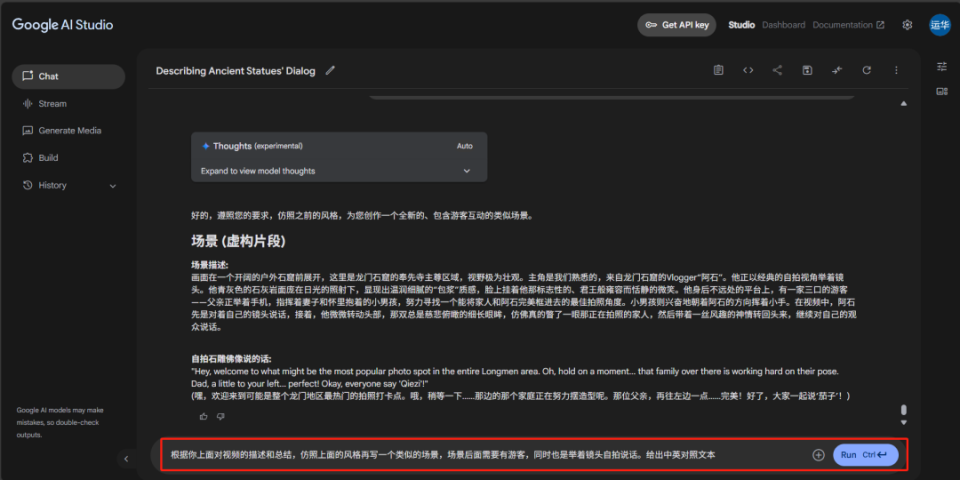Open settings gear icon in header

(907, 25)
